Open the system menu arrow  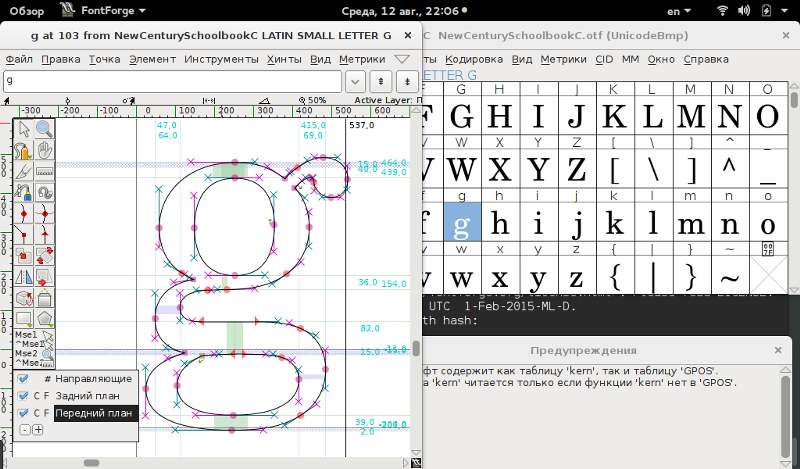785,10
